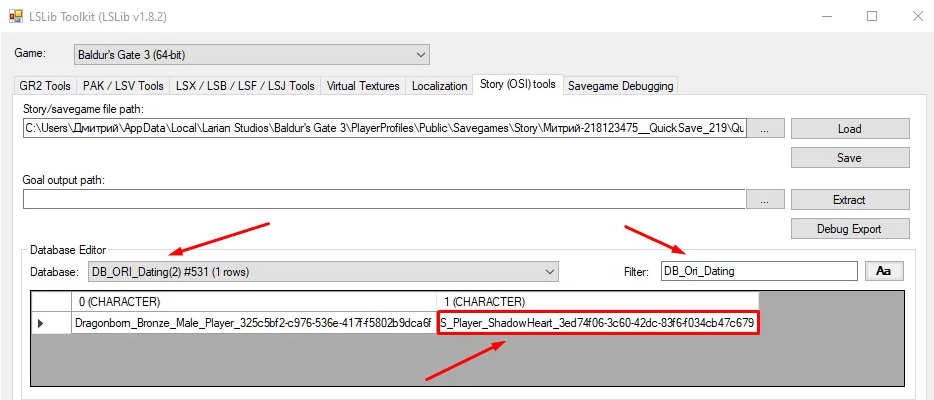Viewport: 934px width, 400px height.
Task: Click the Load button
Action: coord(849,129)
